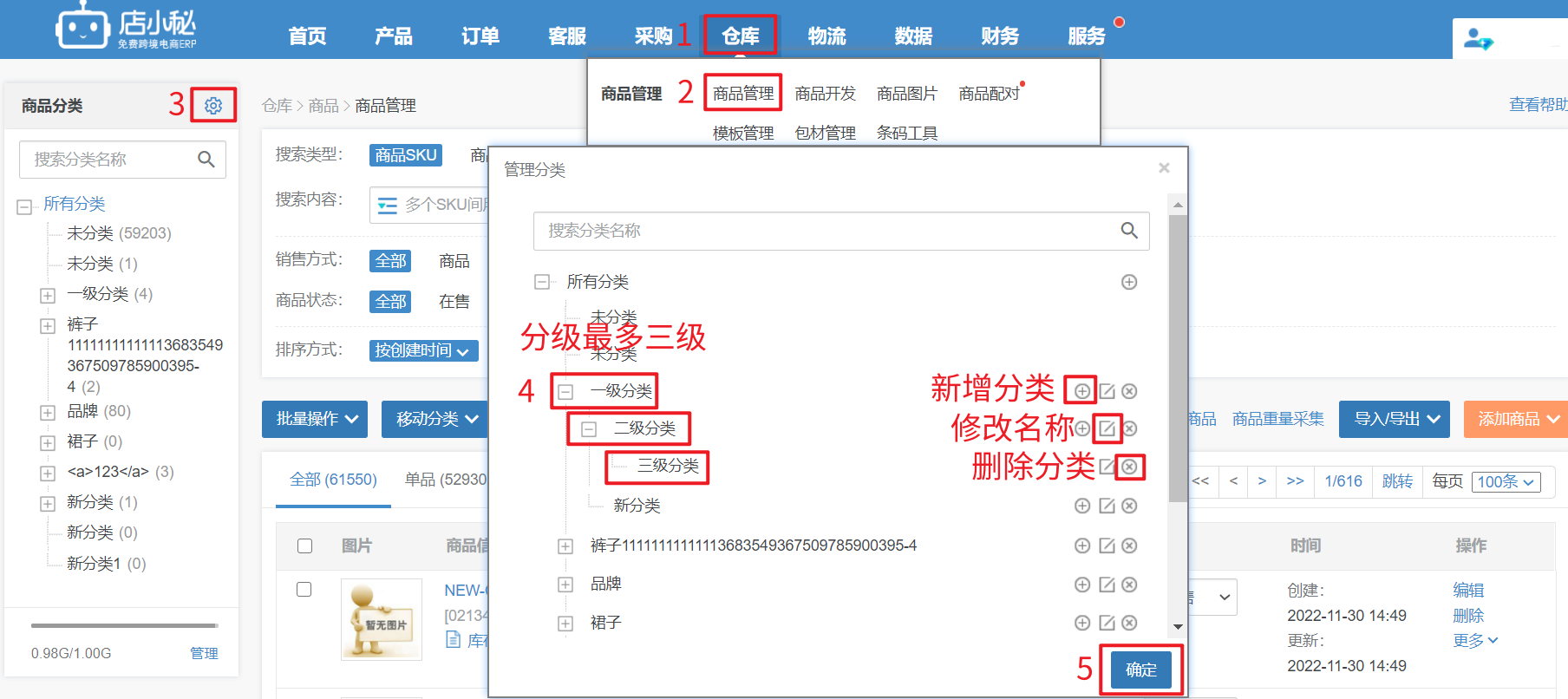Collapse 一级分类 in the dialog tree
This screenshot has width=1568, height=699.
(x=565, y=392)
